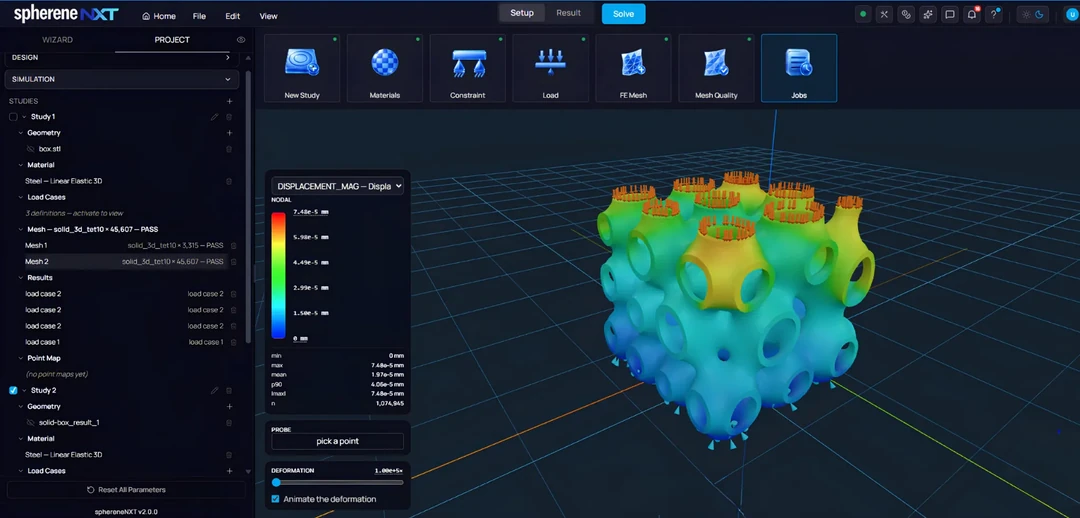The image size is (1080, 518).
Task: Open the chat feedback icon
Action: (x=950, y=14)
